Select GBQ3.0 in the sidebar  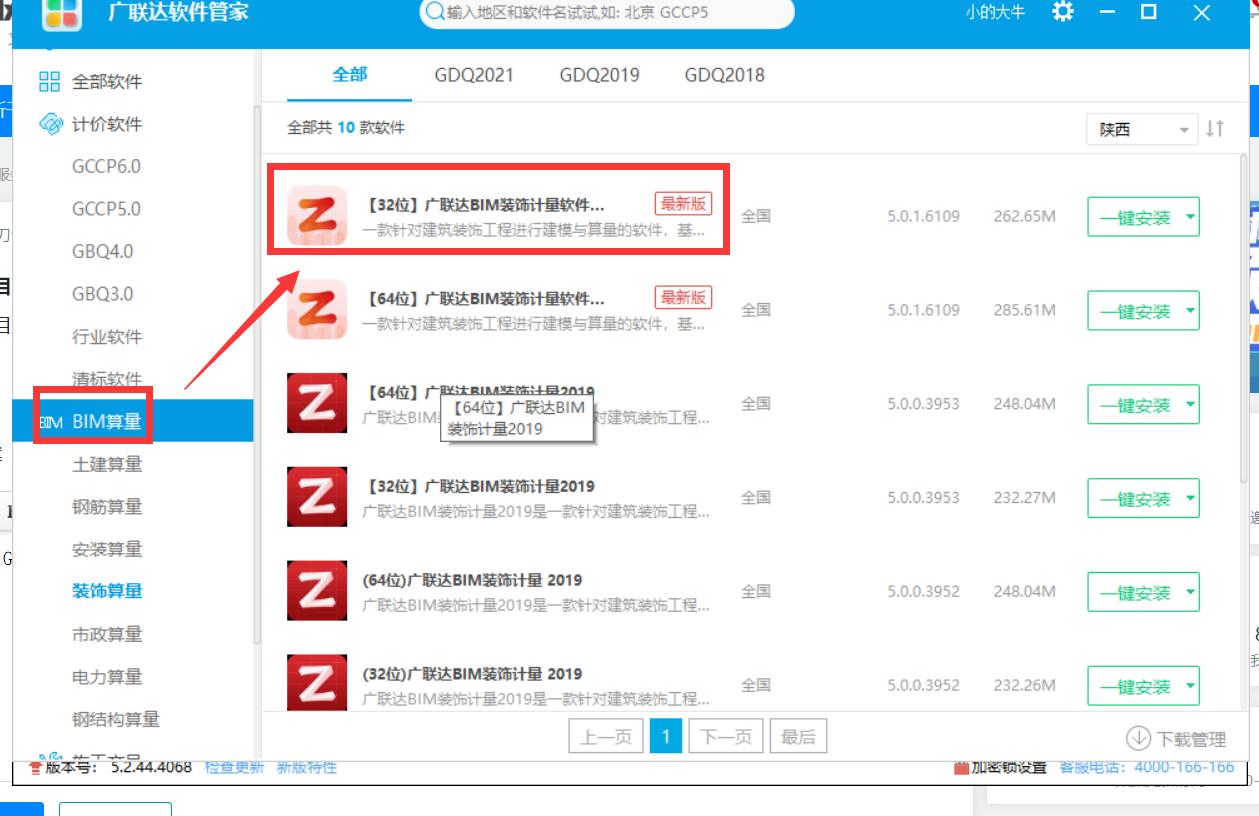pyautogui.click(x=102, y=294)
